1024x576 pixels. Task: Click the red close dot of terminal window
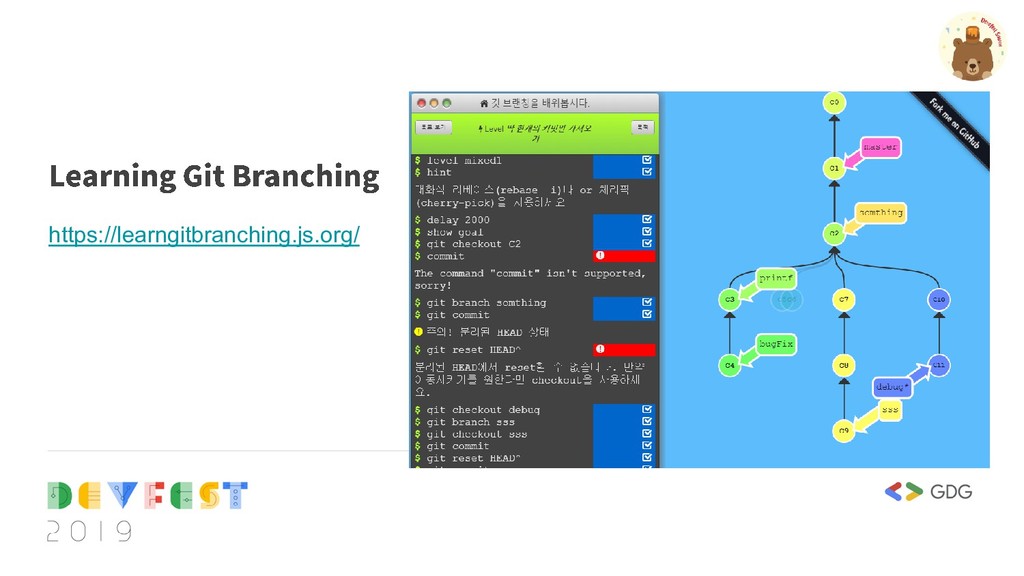point(421,103)
